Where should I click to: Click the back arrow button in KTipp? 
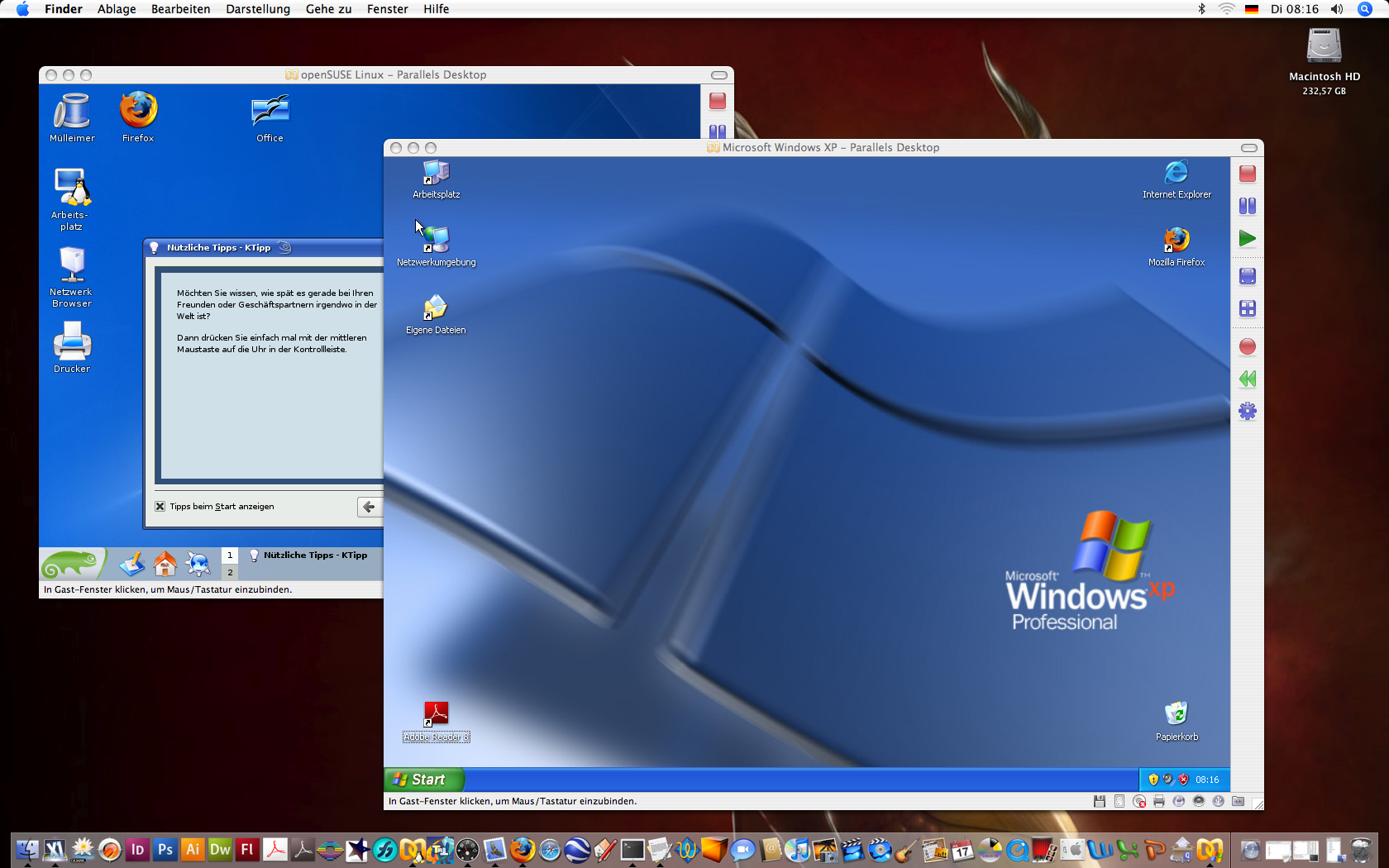[x=369, y=507]
